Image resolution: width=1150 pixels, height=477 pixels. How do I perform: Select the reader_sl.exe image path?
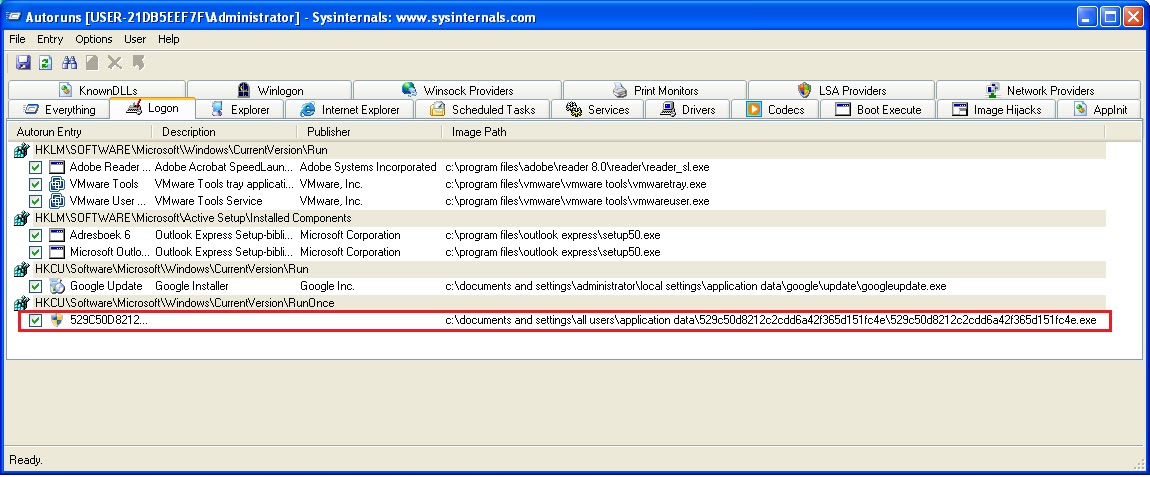point(577,167)
